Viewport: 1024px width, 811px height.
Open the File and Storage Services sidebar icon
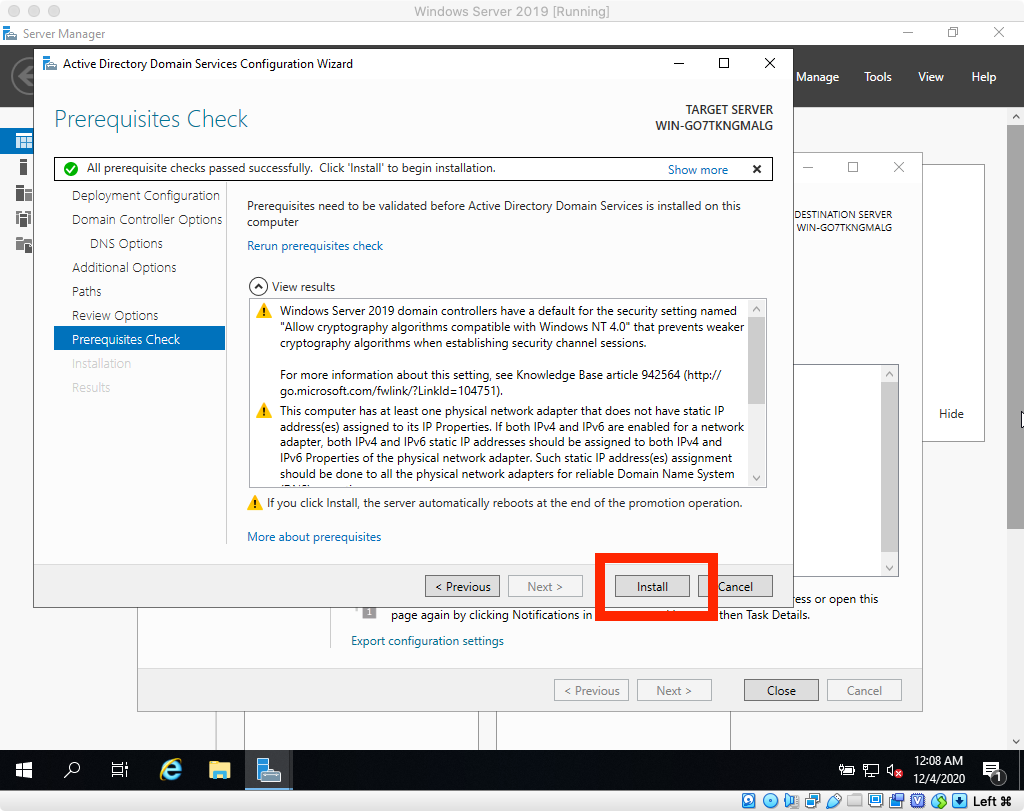24,245
